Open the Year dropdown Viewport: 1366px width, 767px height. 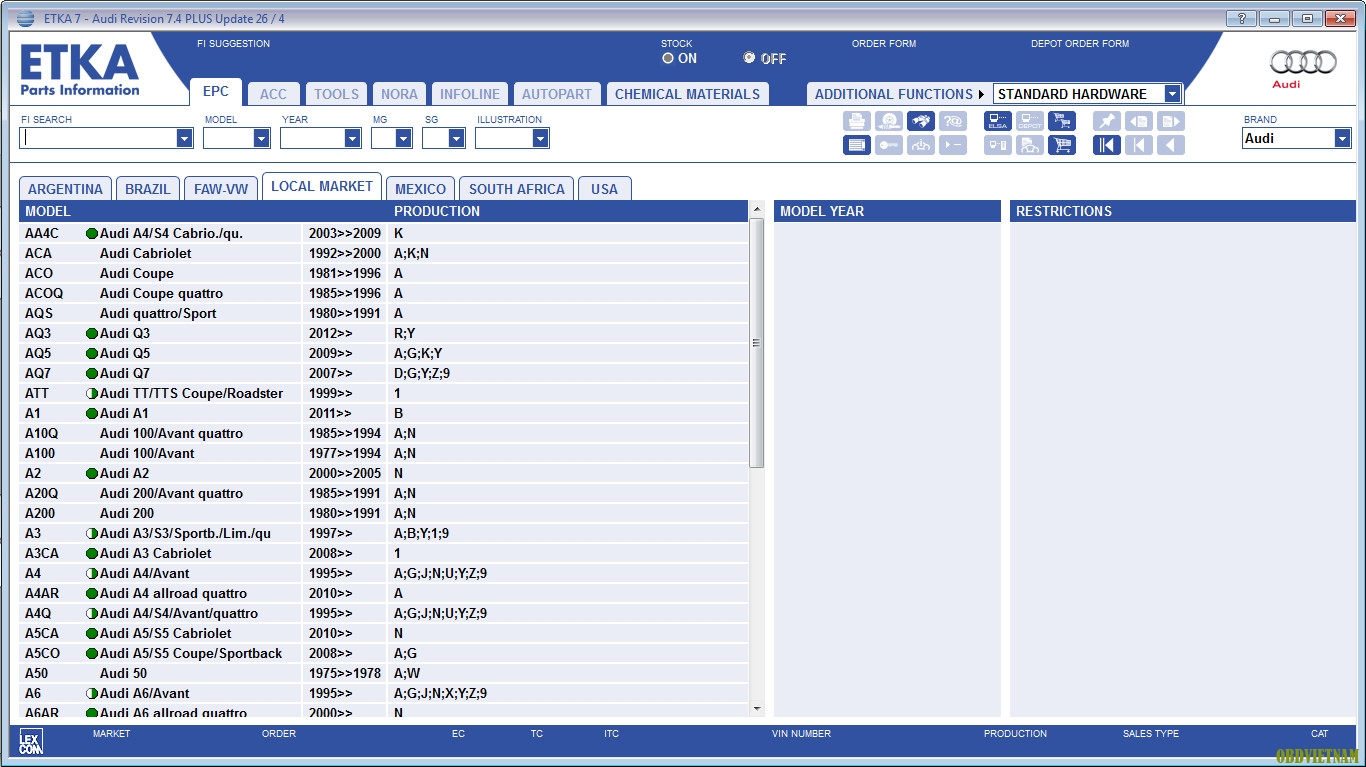[352, 139]
